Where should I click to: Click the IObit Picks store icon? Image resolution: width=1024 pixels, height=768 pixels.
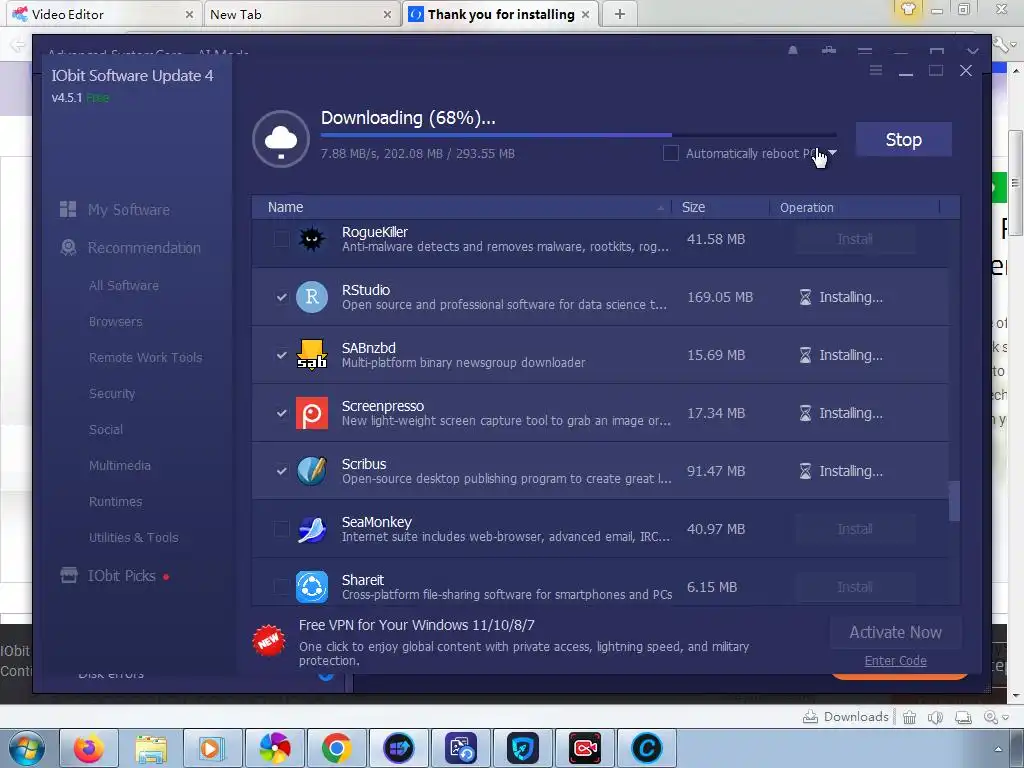click(x=69, y=575)
